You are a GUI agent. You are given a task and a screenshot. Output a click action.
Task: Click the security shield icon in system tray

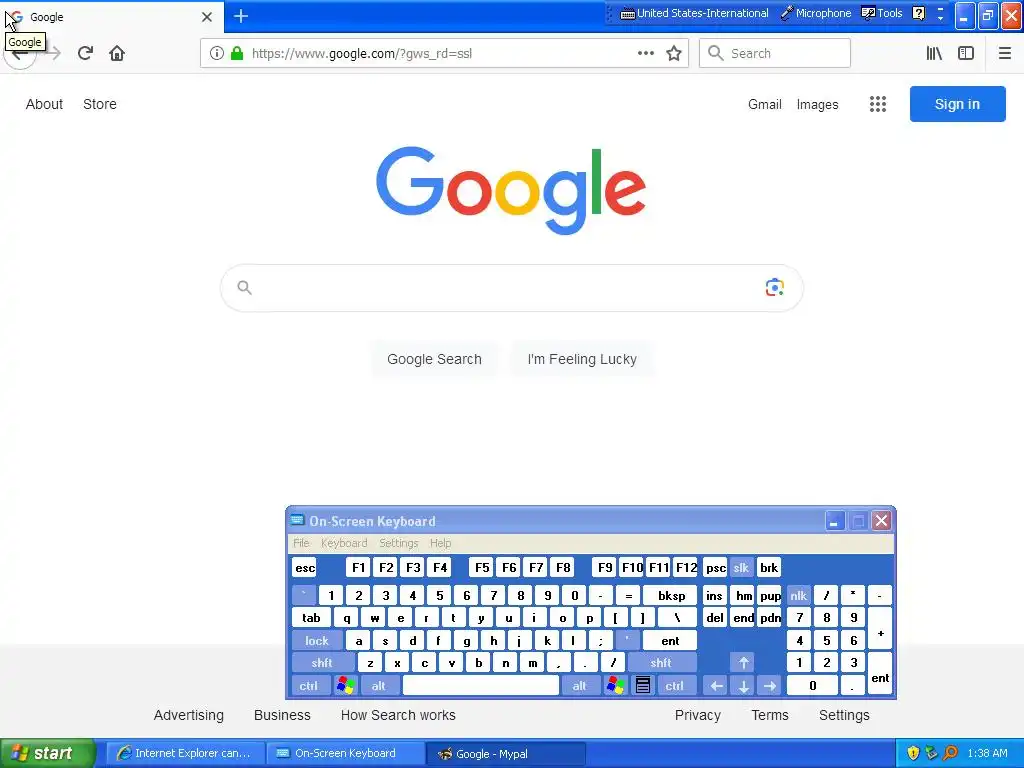pyautogui.click(x=913, y=753)
